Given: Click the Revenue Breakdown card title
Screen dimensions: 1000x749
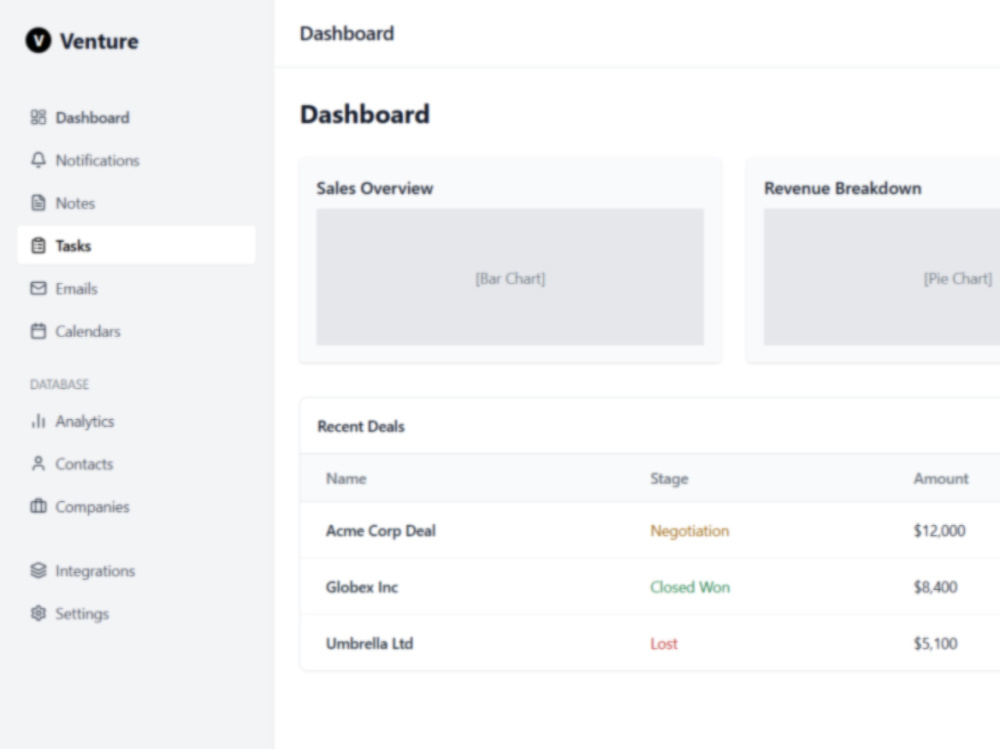Looking at the screenshot, I should (842, 188).
